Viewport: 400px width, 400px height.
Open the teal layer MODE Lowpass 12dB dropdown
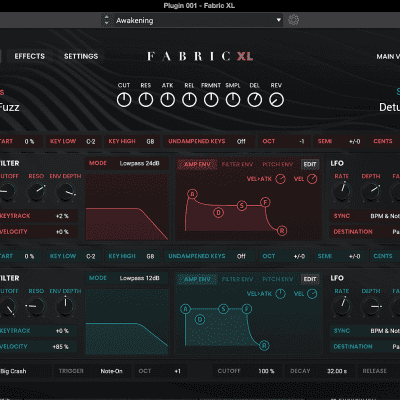127,278
